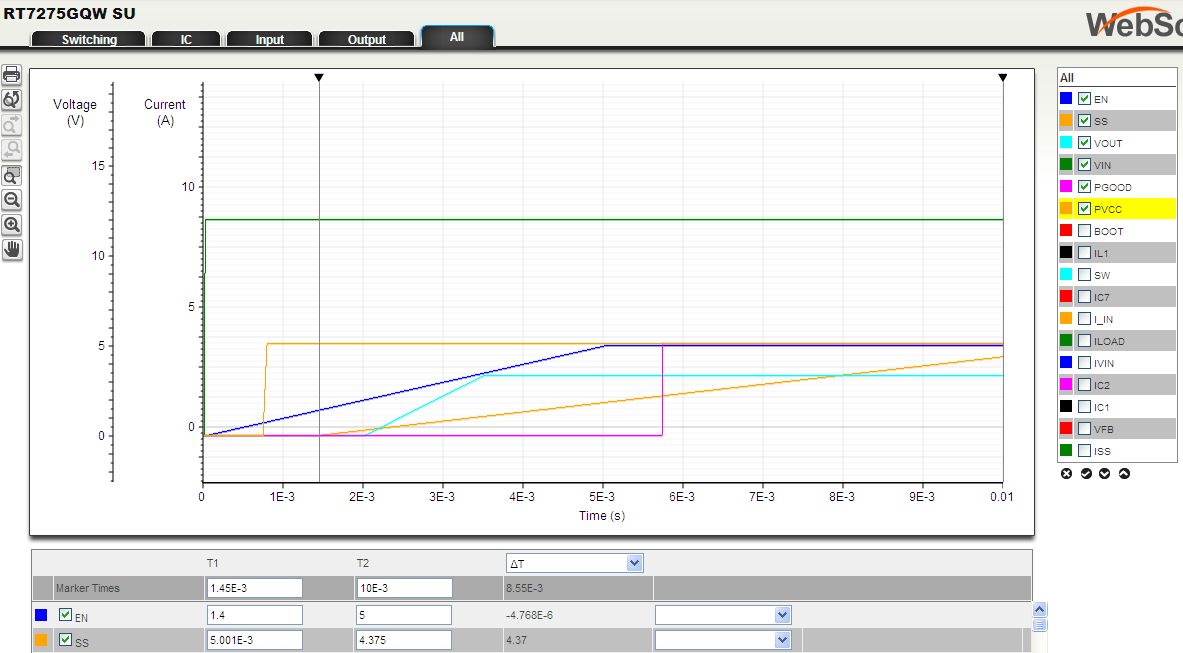Select the Print chart icon
Viewport: 1183px width, 653px height.
click(x=11, y=74)
